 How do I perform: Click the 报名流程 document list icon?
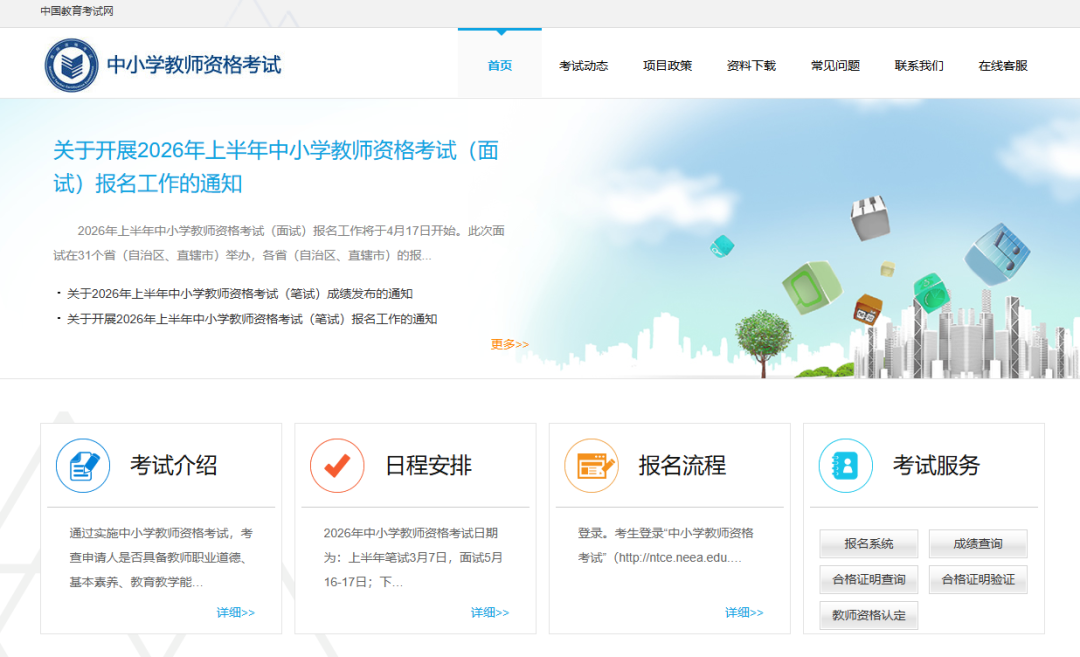coord(591,466)
